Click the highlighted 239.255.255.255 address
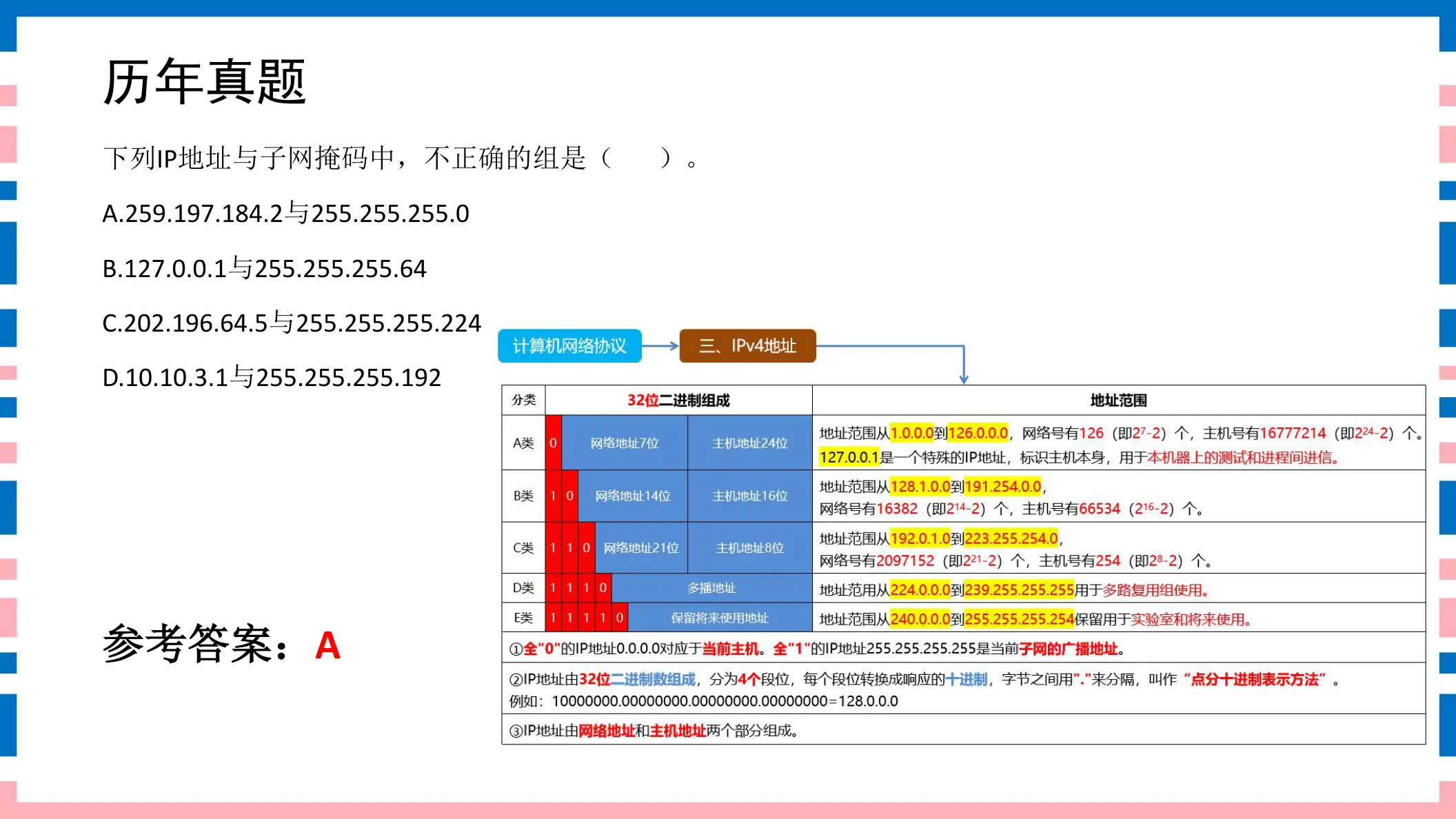Image resolution: width=1456 pixels, height=819 pixels. 1019,590
